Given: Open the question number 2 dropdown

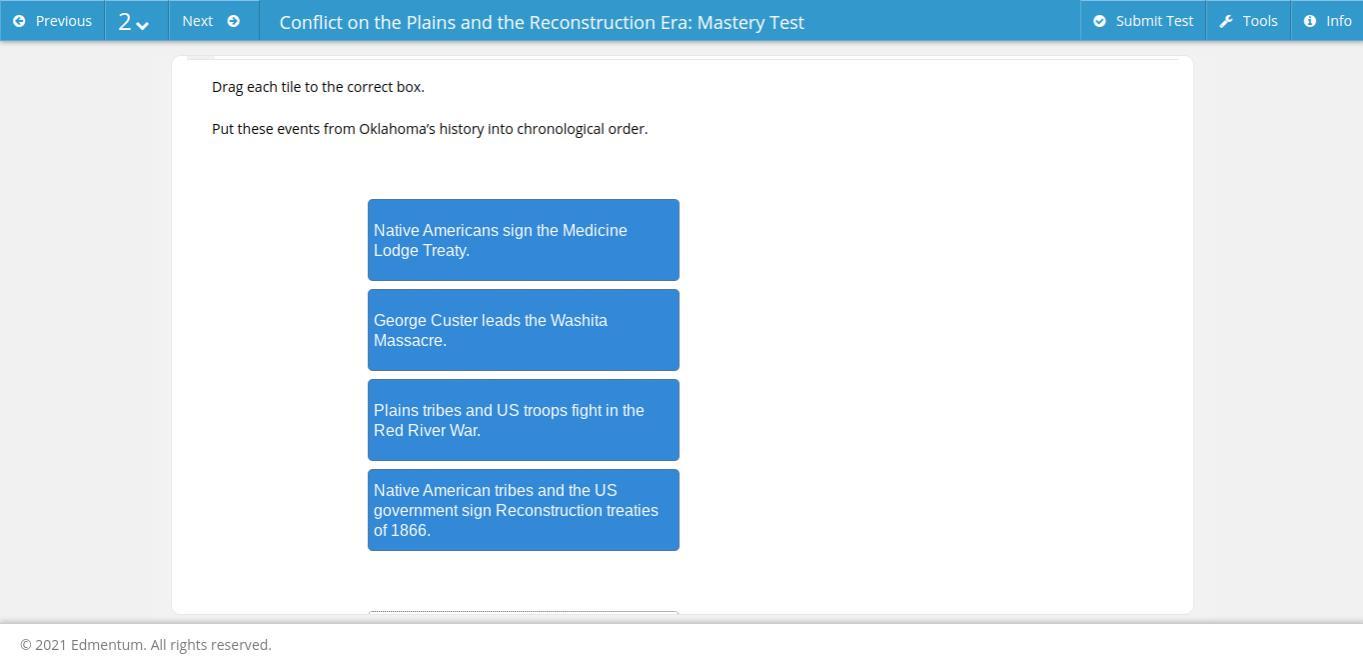Looking at the screenshot, I should coord(136,21).
